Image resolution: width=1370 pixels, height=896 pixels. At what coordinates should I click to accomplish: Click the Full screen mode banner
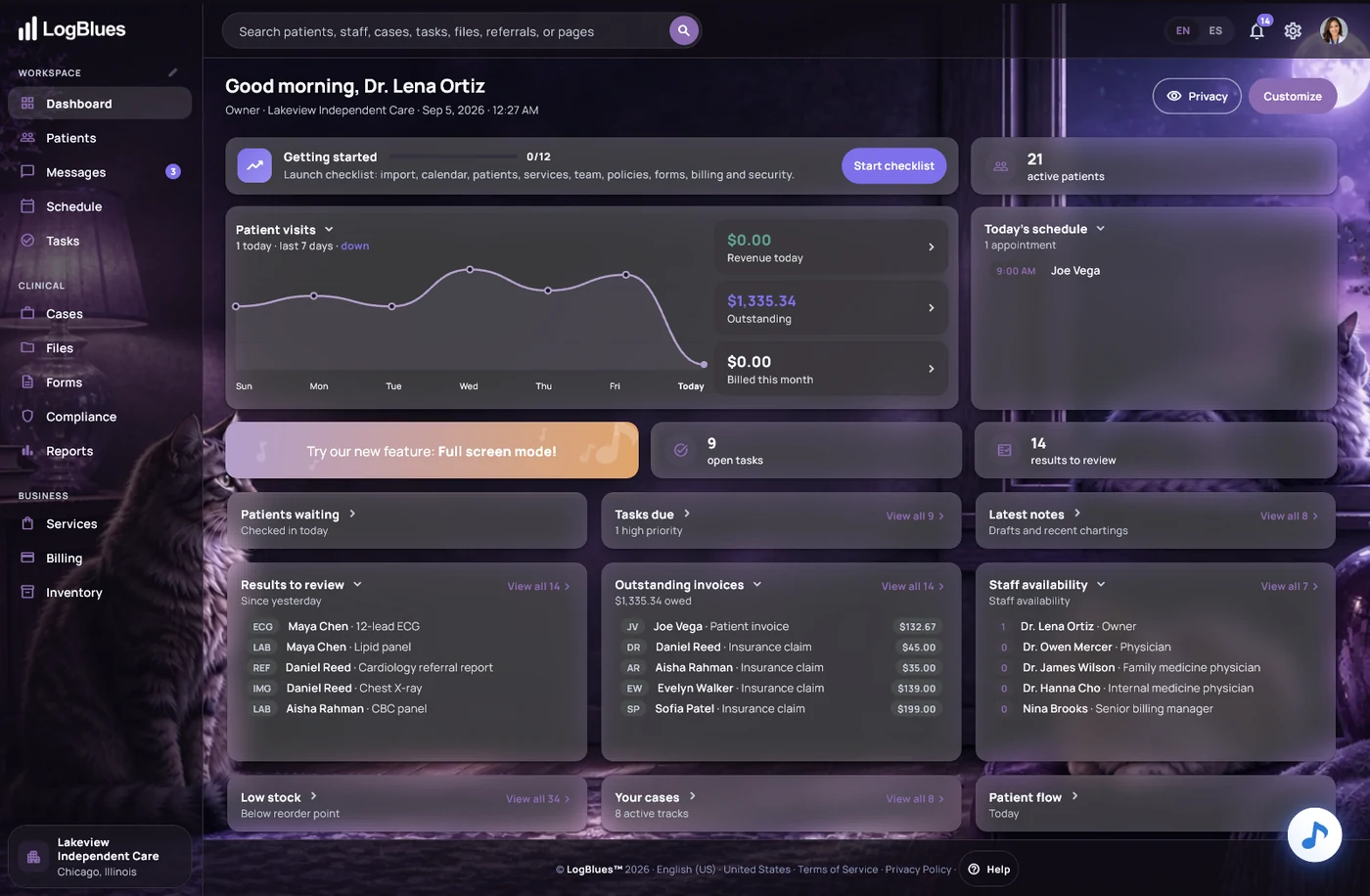tap(432, 450)
